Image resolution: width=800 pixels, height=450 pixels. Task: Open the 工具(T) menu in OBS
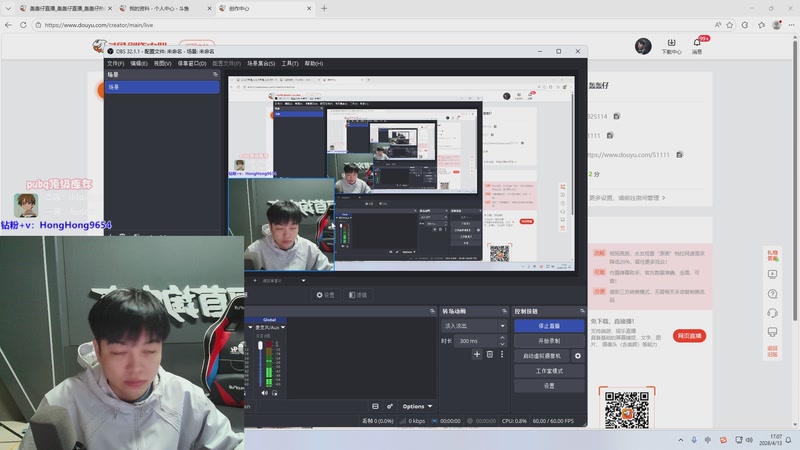coord(290,63)
